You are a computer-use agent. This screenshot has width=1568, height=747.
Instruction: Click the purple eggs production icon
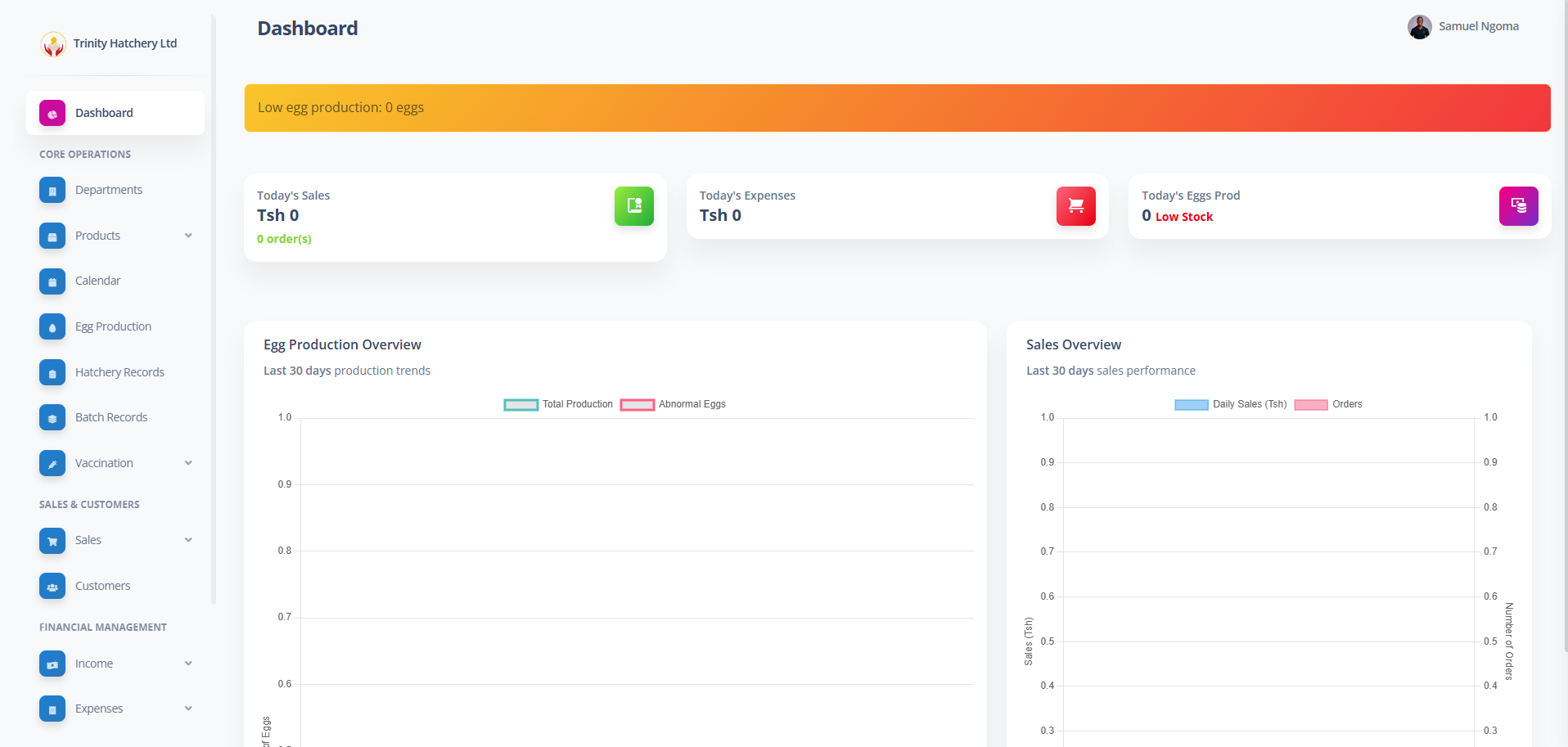1518,206
